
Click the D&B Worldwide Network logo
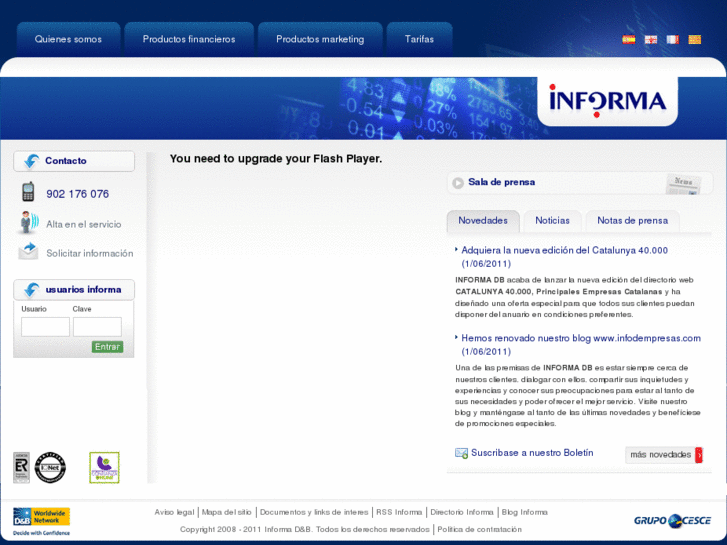point(41,520)
